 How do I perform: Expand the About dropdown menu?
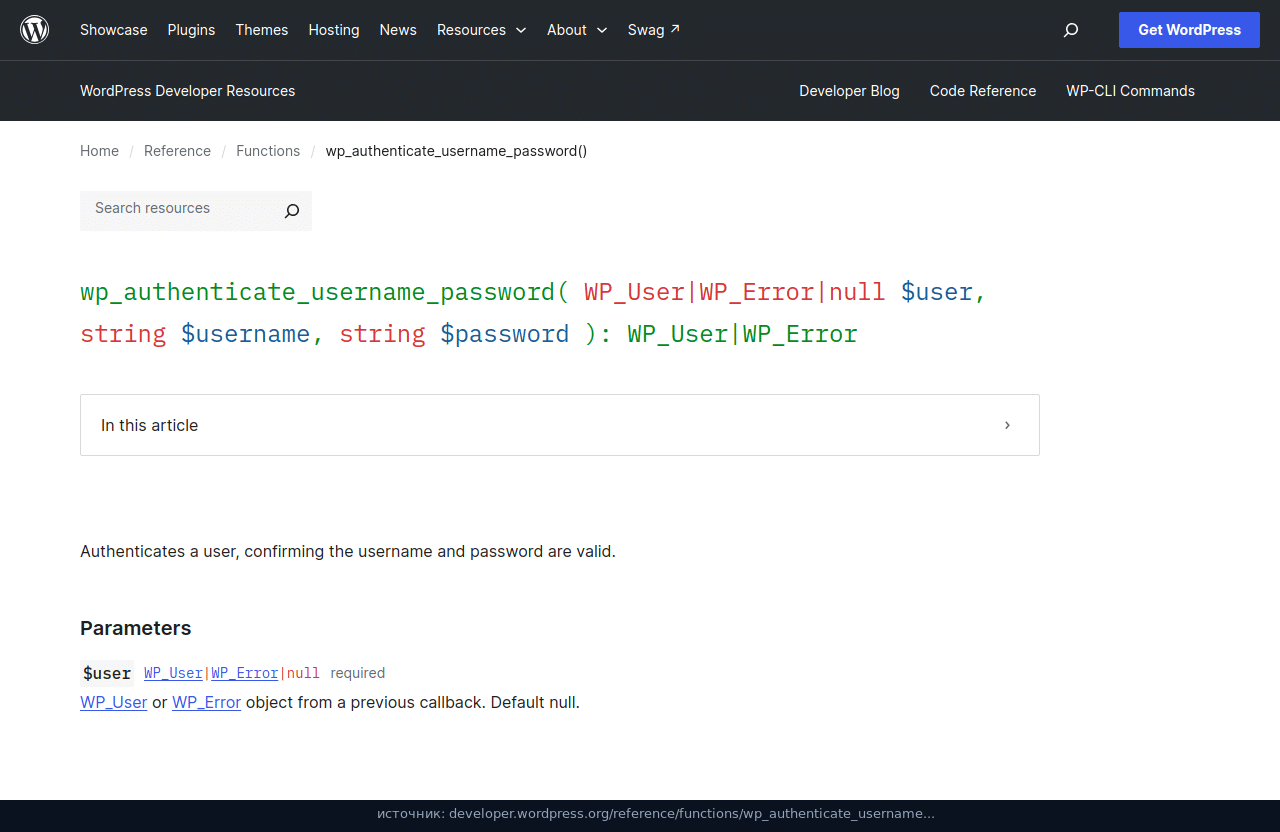click(577, 30)
